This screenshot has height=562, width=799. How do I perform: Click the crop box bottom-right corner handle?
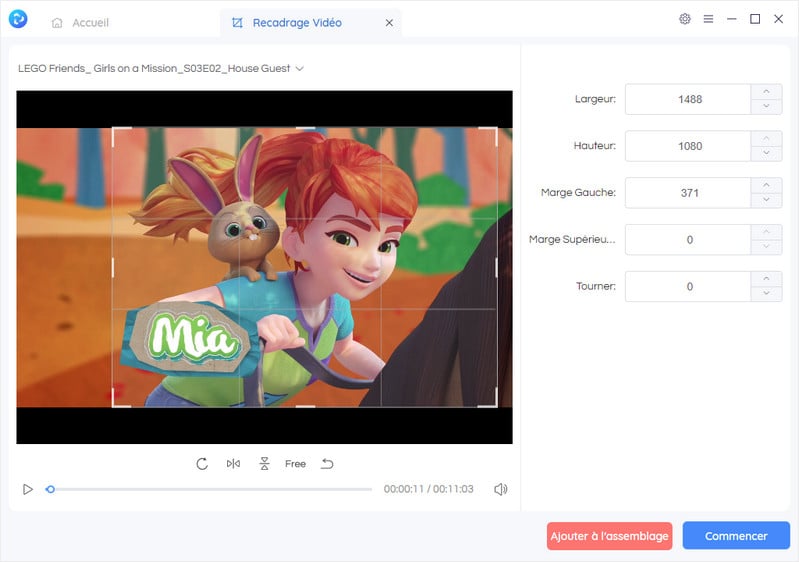(x=496, y=407)
